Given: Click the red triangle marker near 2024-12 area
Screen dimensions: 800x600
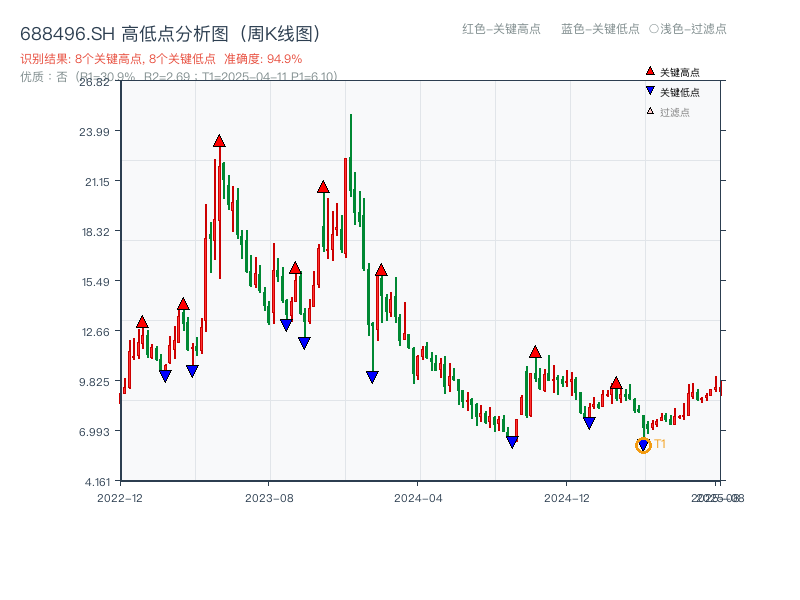Looking at the screenshot, I should tap(616, 381).
